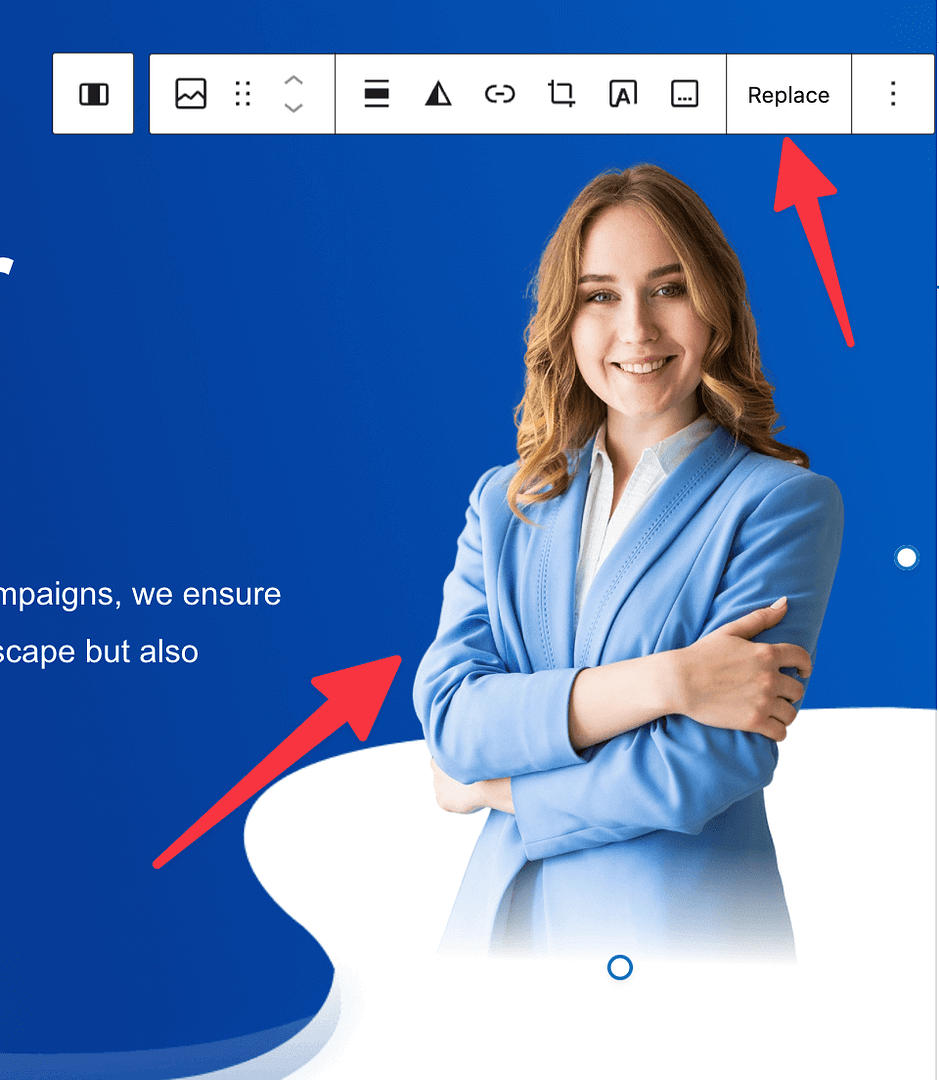Toggle the image caption icon
This screenshot has width=939, height=1080.
[685, 94]
